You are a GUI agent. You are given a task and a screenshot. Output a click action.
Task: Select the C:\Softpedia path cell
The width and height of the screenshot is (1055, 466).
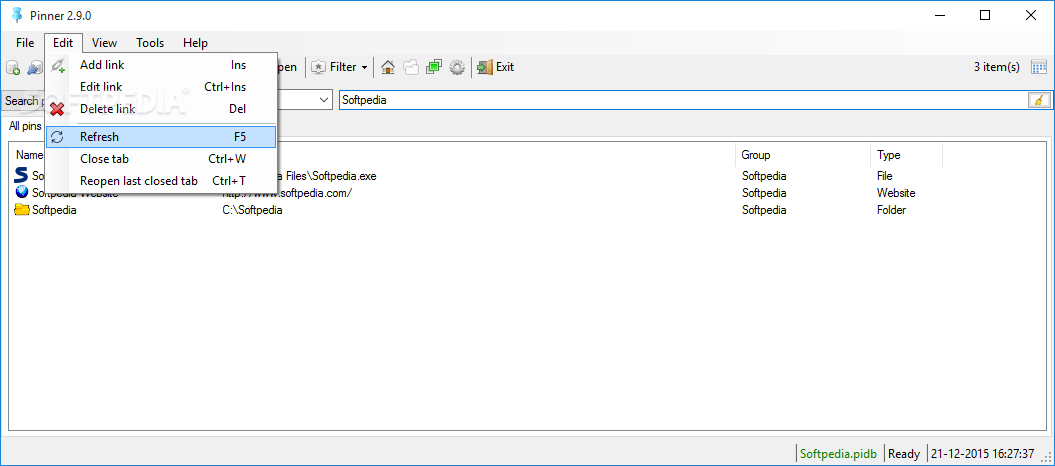pos(252,210)
